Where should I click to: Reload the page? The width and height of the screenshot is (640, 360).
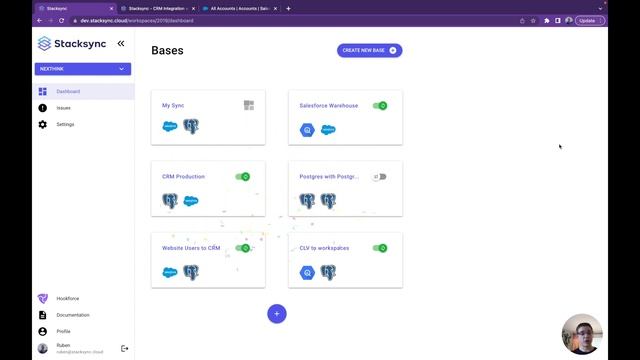click(61, 20)
